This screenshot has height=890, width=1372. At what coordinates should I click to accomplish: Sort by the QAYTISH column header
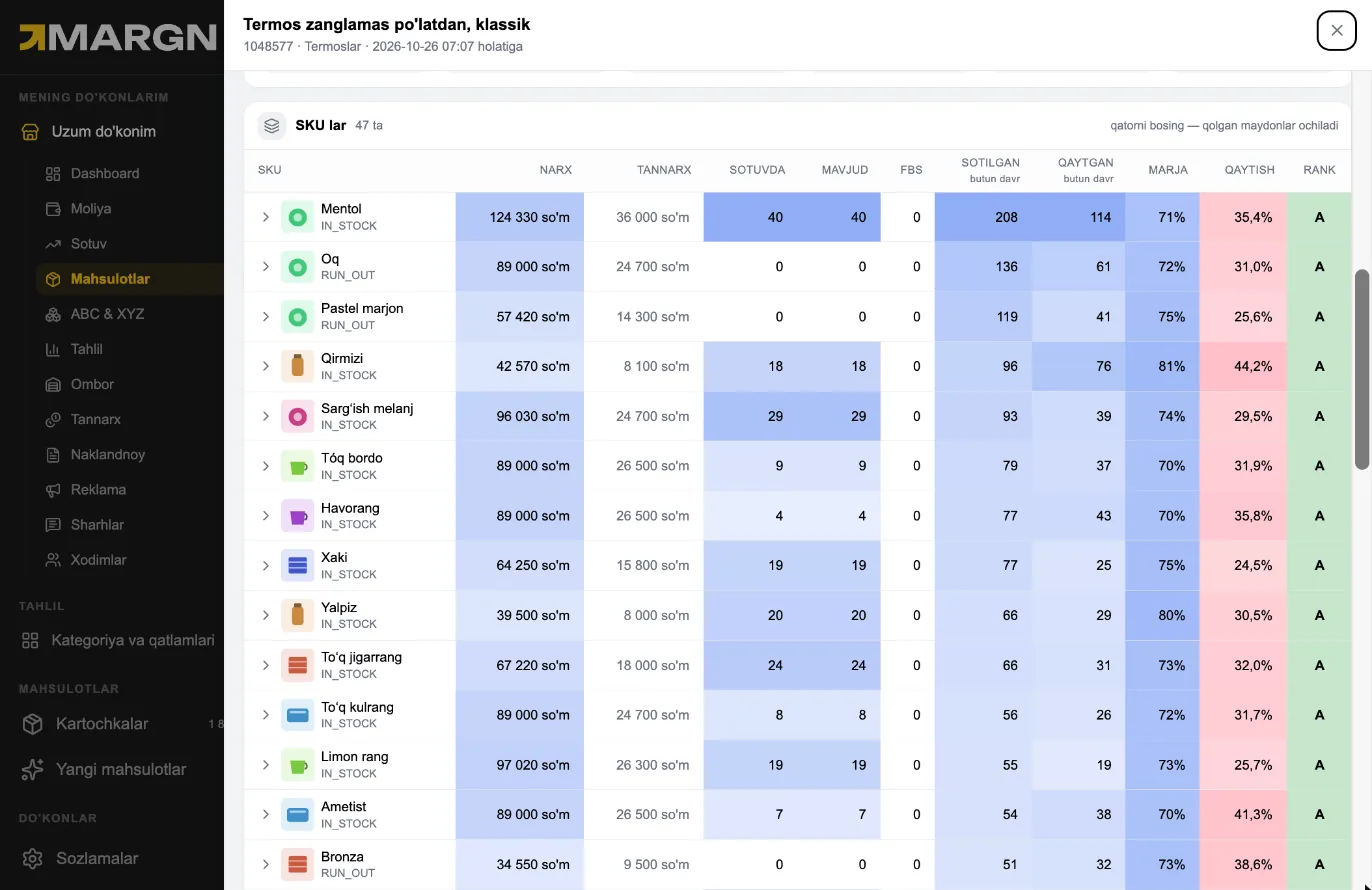(1250, 170)
